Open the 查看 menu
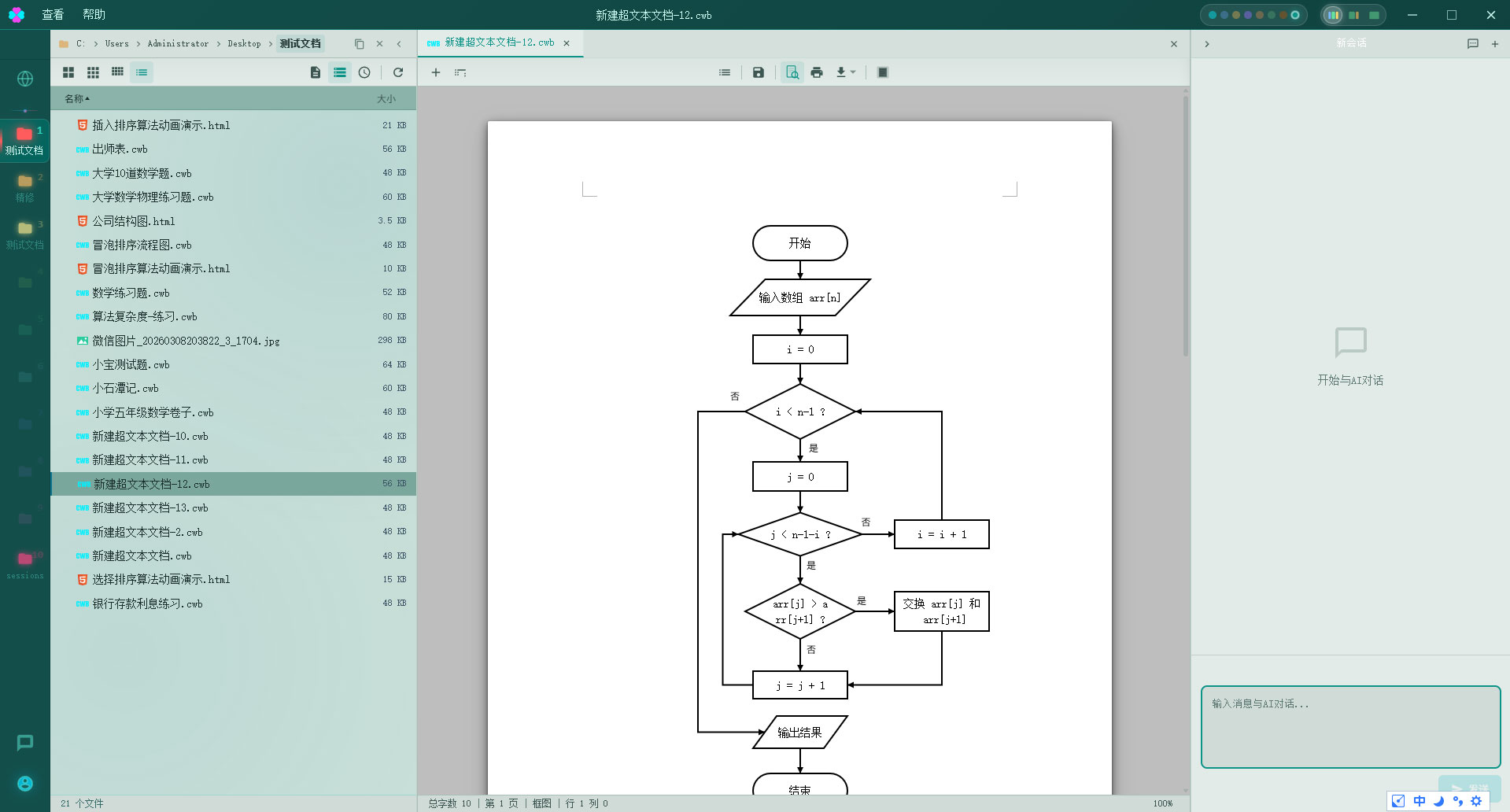This screenshot has height=812, width=1510. (x=53, y=14)
